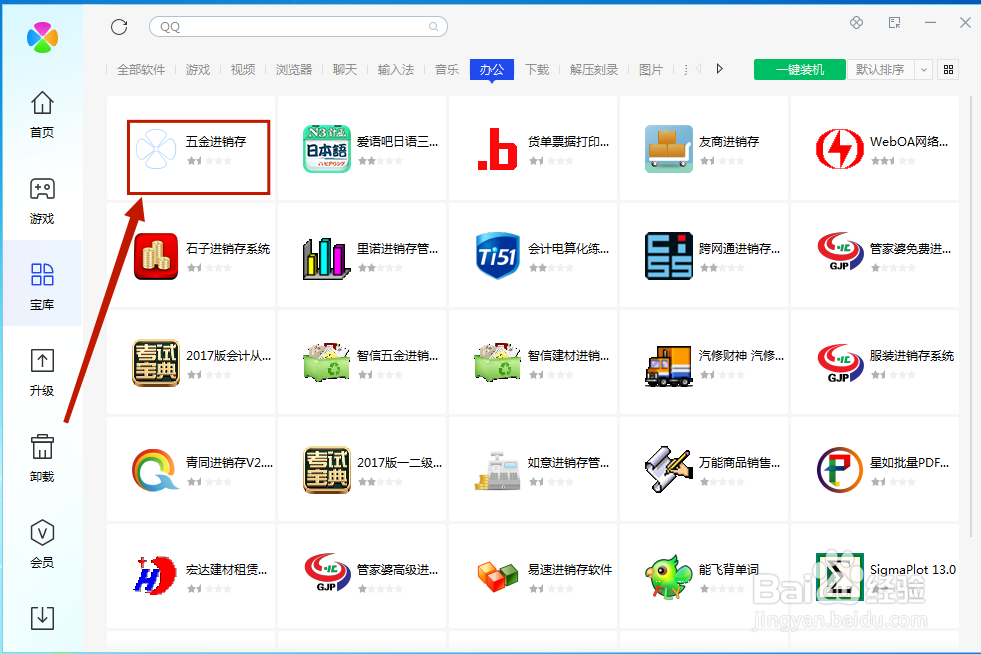This screenshot has height=654, width=981.
Task: Click the 一键装机 green button
Action: pos(800,69)
